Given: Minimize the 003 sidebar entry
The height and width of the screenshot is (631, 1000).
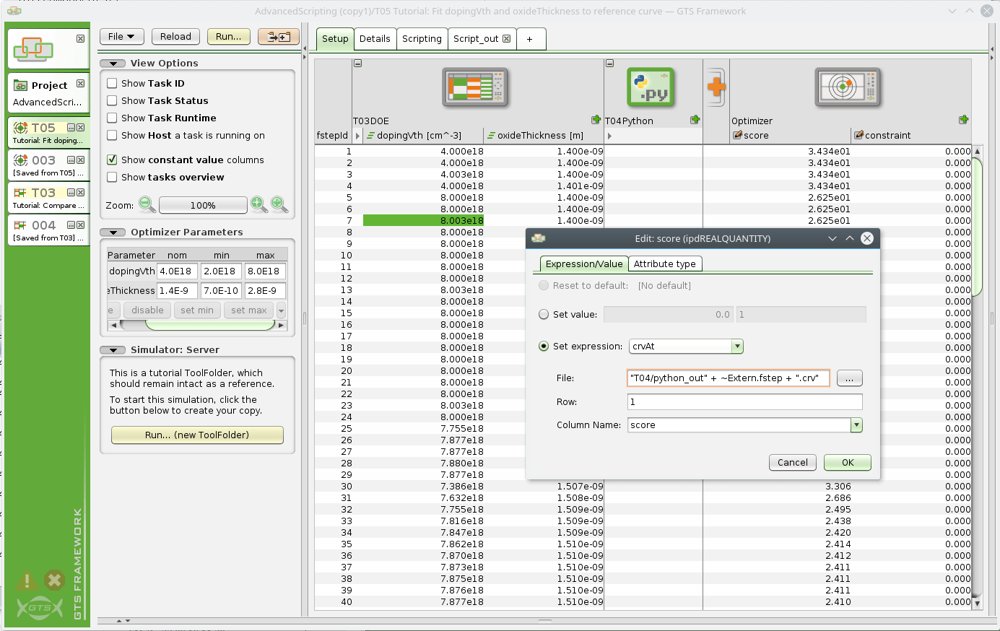Looking at the screenshot, I should [x=71, y=160].
